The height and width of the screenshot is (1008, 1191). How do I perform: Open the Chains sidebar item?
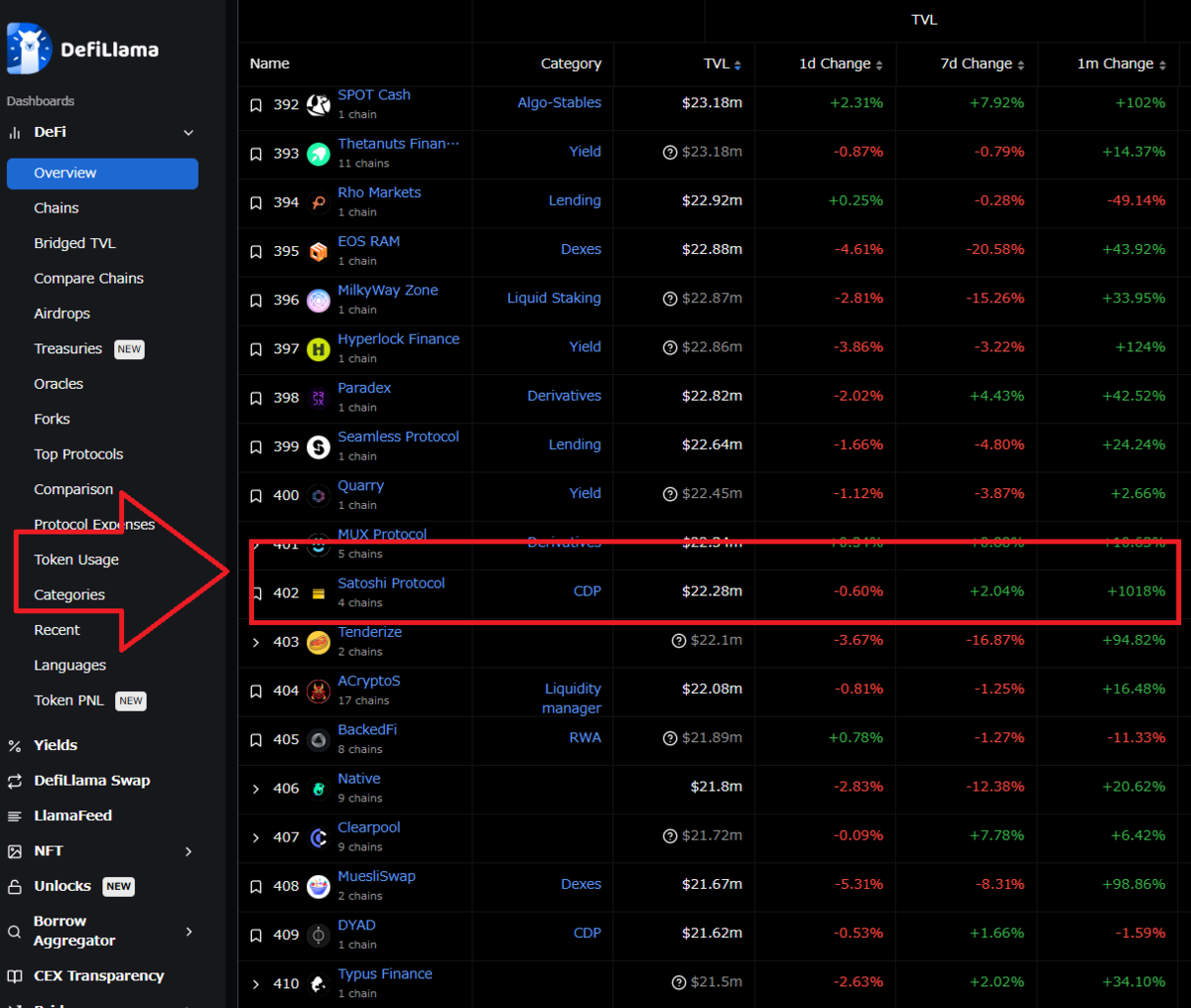click(57, 208)
